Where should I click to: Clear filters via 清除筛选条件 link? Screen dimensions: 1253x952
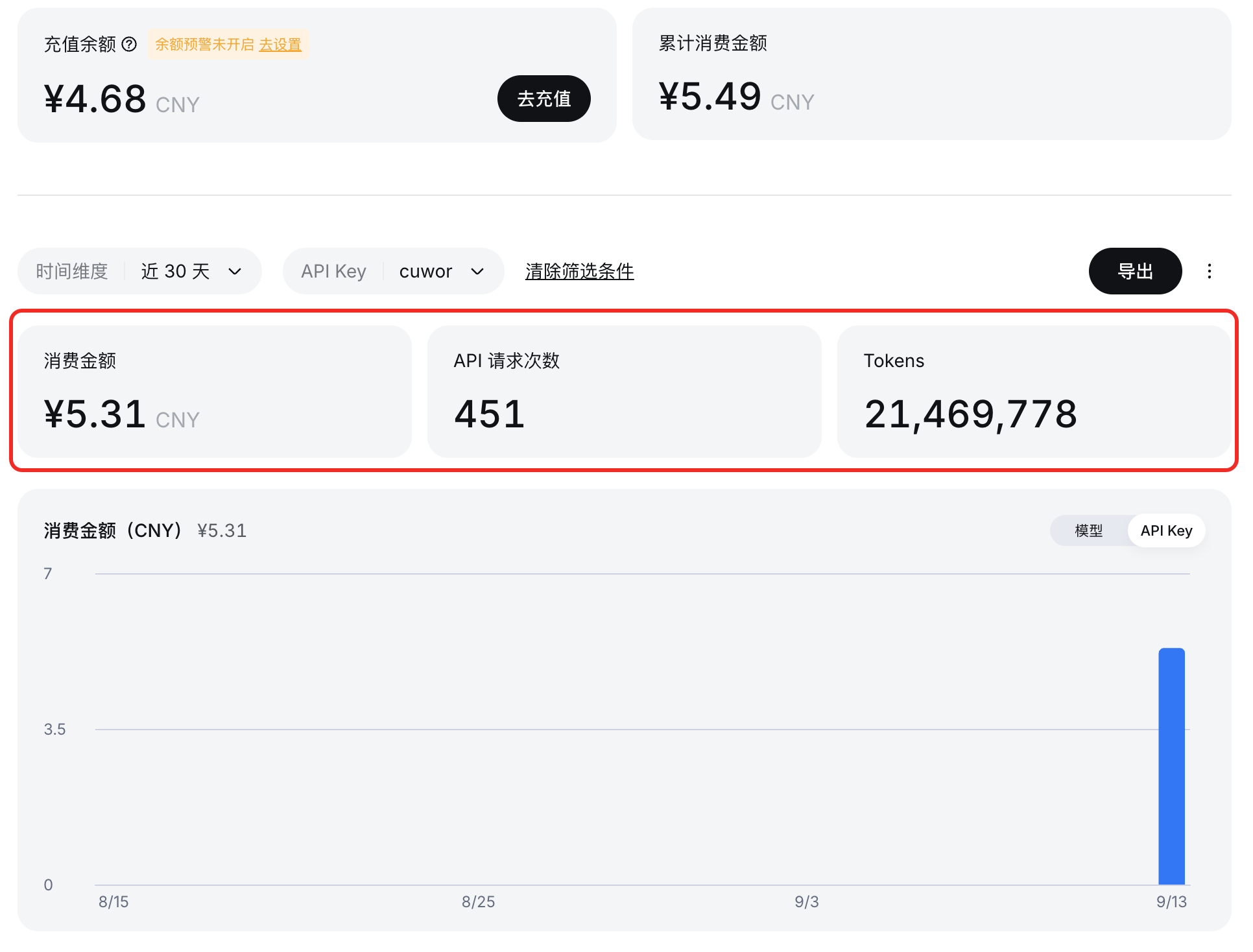580,271
